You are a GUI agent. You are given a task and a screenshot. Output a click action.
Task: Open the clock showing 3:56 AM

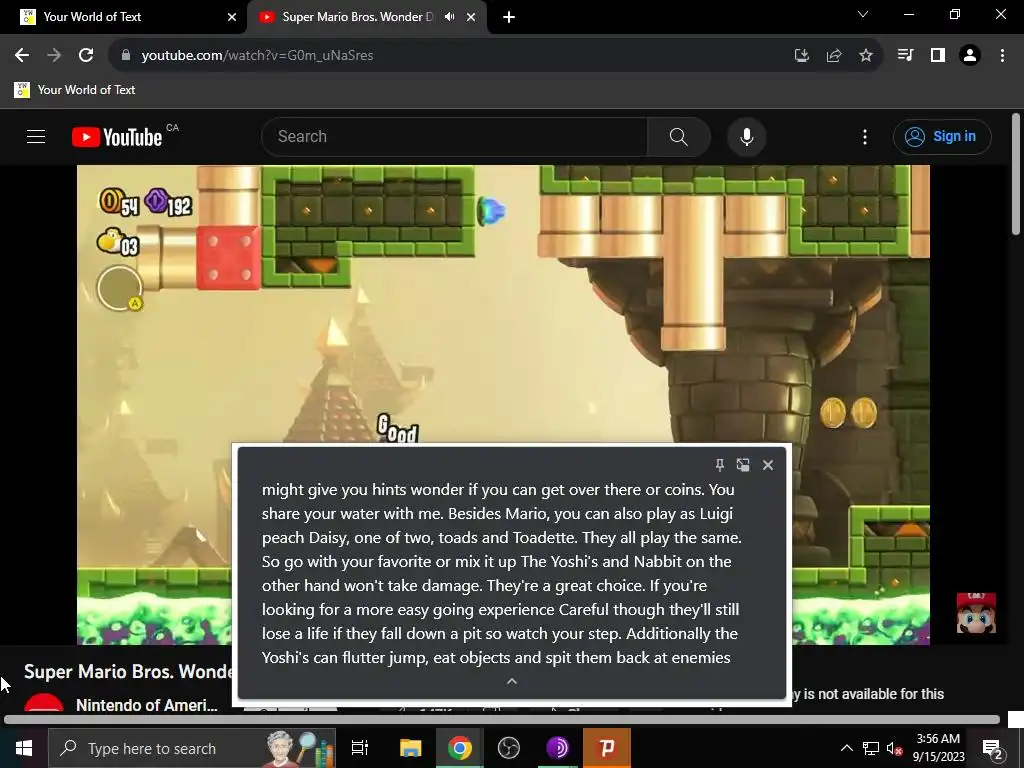(x=938, y=748)
